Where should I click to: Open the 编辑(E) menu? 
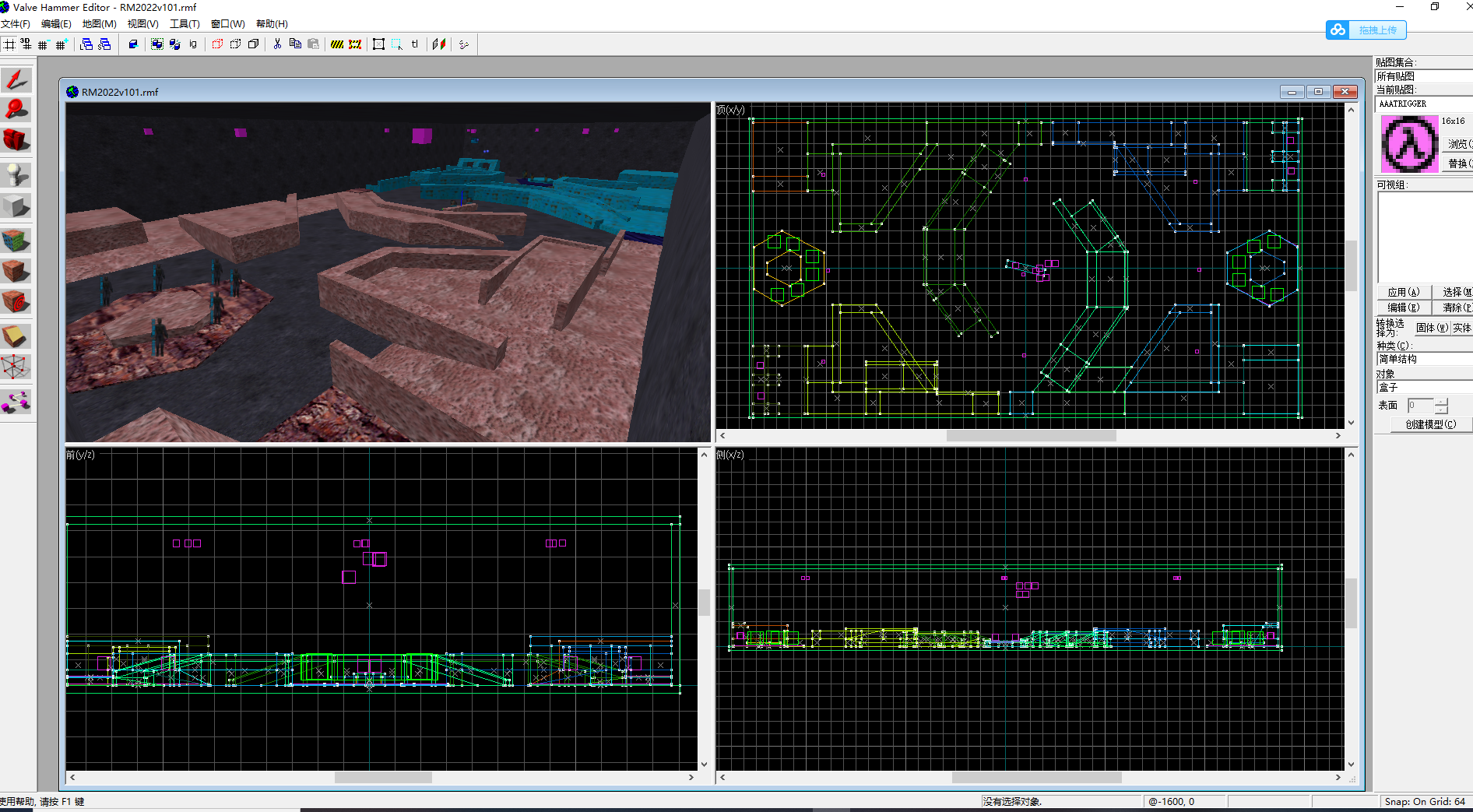tap(56, 24)
